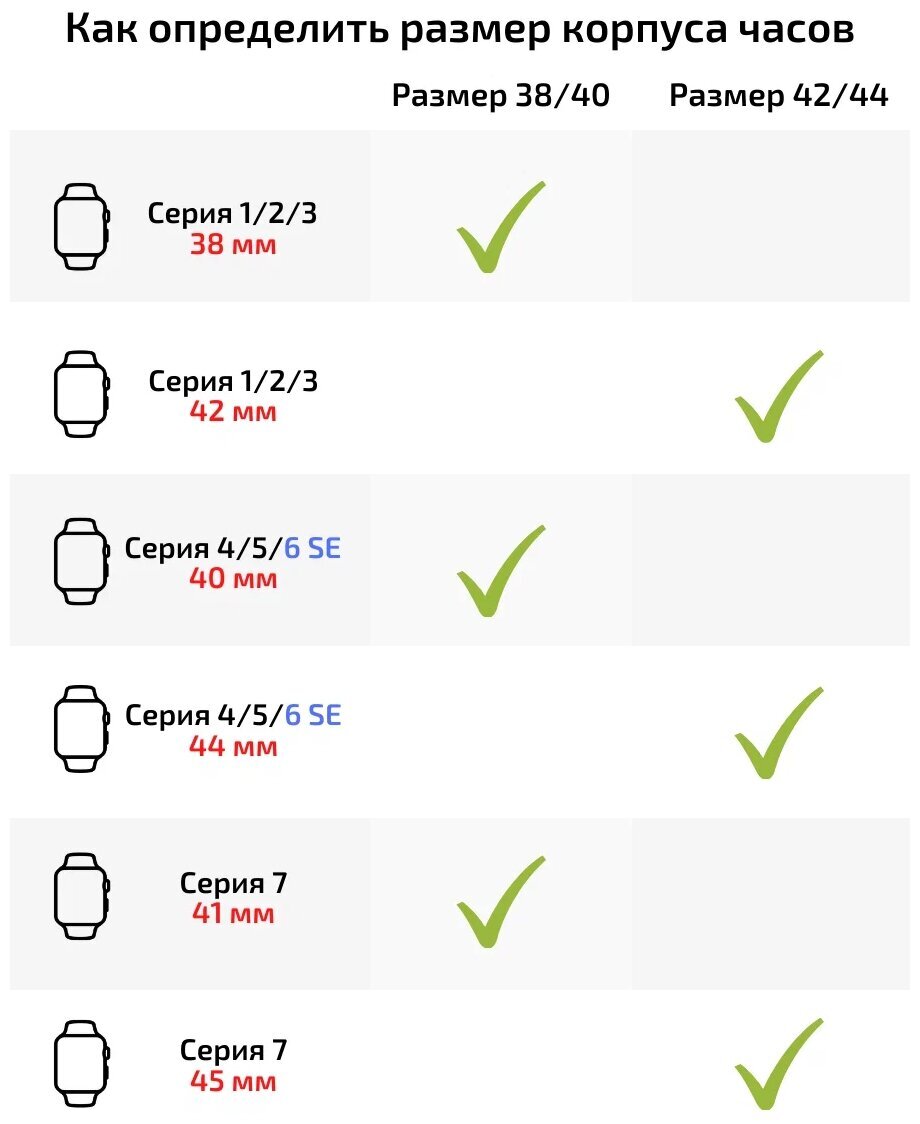The image size is (920, 1124).
Task: Click the title Как определить размер корпуса часов
Action: tap(460, 31)
